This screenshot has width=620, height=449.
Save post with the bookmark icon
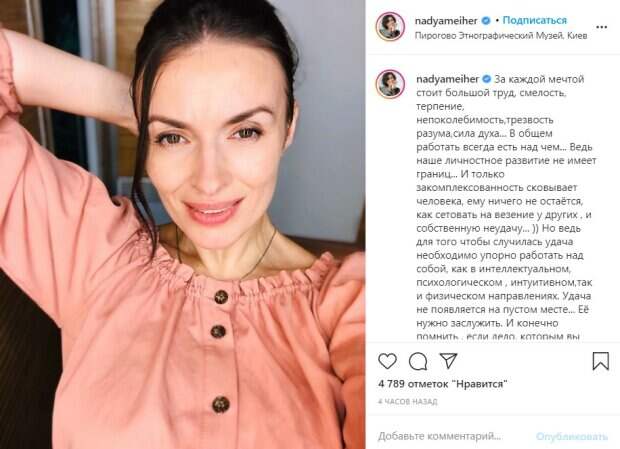[600, 361]
